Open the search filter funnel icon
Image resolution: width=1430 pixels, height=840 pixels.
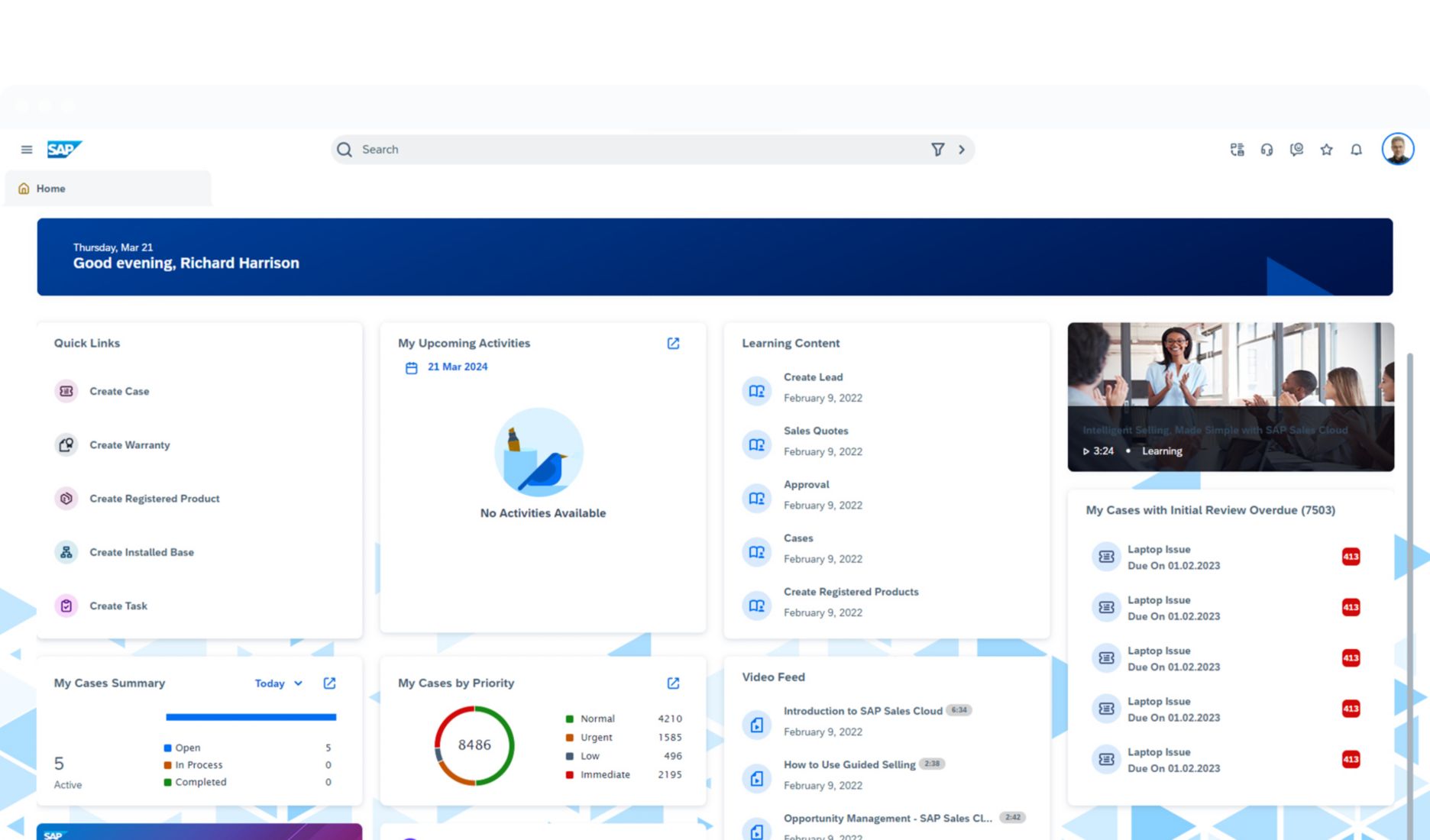tap(937, 150)
